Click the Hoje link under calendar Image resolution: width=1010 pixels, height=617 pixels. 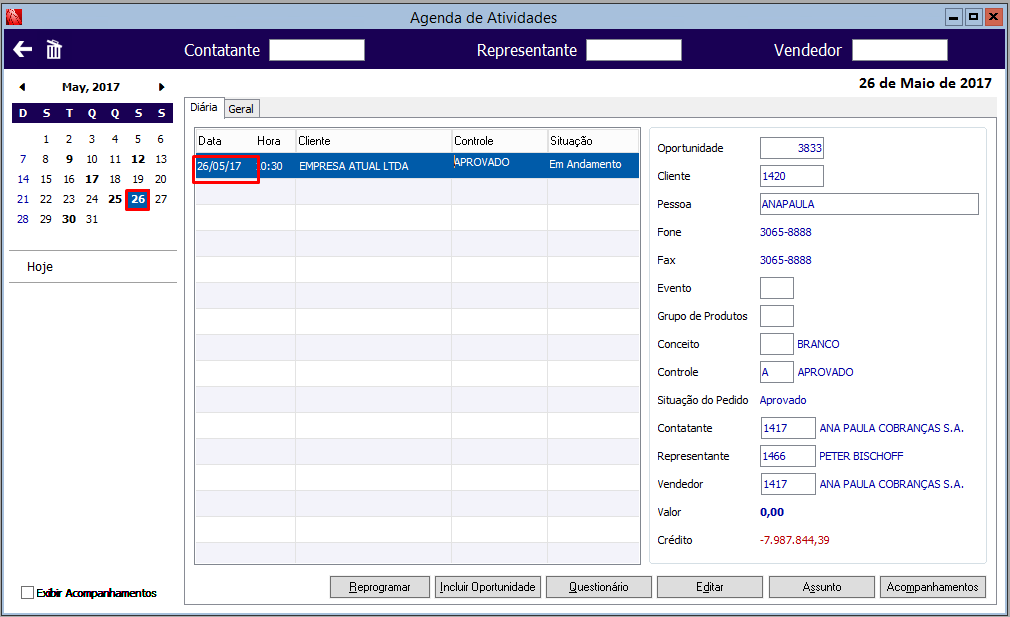[40, 267]
